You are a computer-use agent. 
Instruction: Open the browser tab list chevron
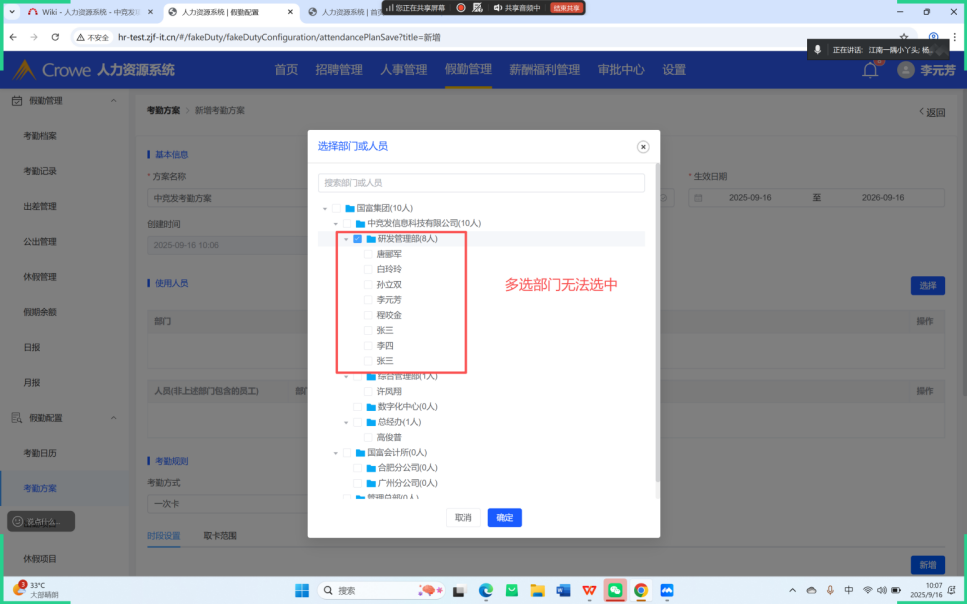[12, 12]
